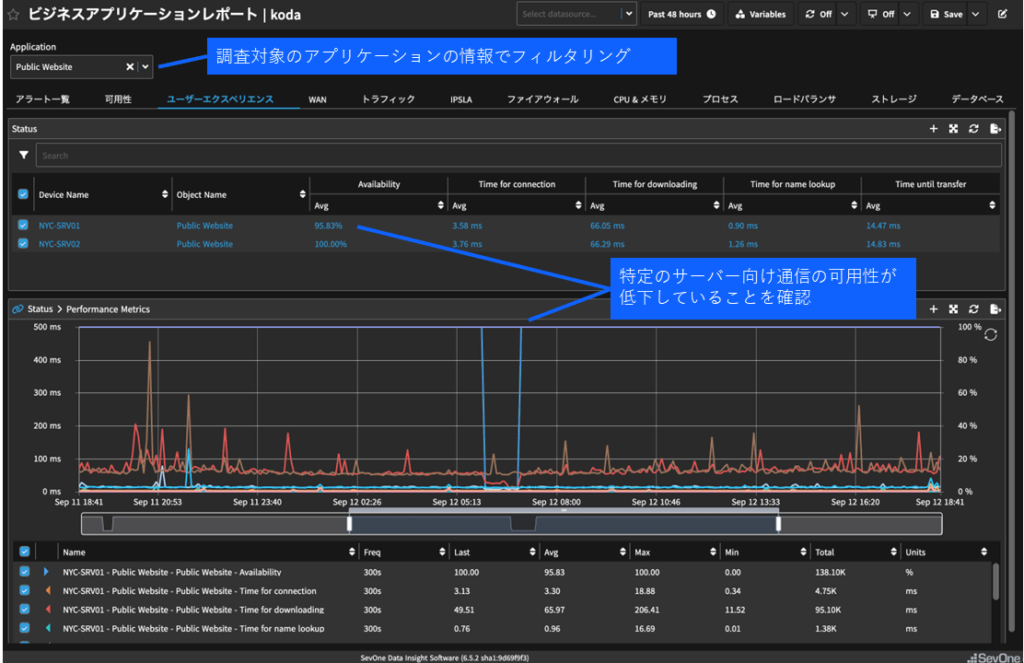Export the Performance Metrics panel
Viewport: 1024px width, 663px height.
(x=995, y=310)
